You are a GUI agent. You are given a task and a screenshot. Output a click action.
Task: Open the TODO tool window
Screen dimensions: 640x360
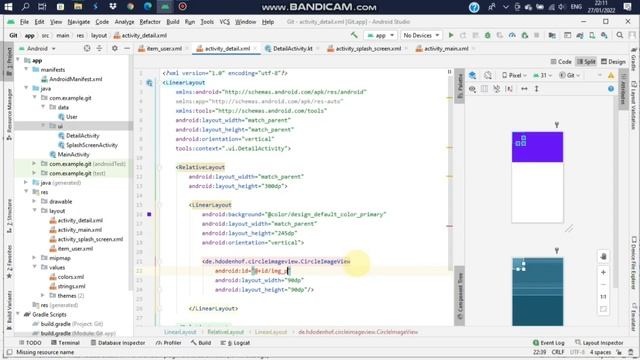tap(30, 343)
